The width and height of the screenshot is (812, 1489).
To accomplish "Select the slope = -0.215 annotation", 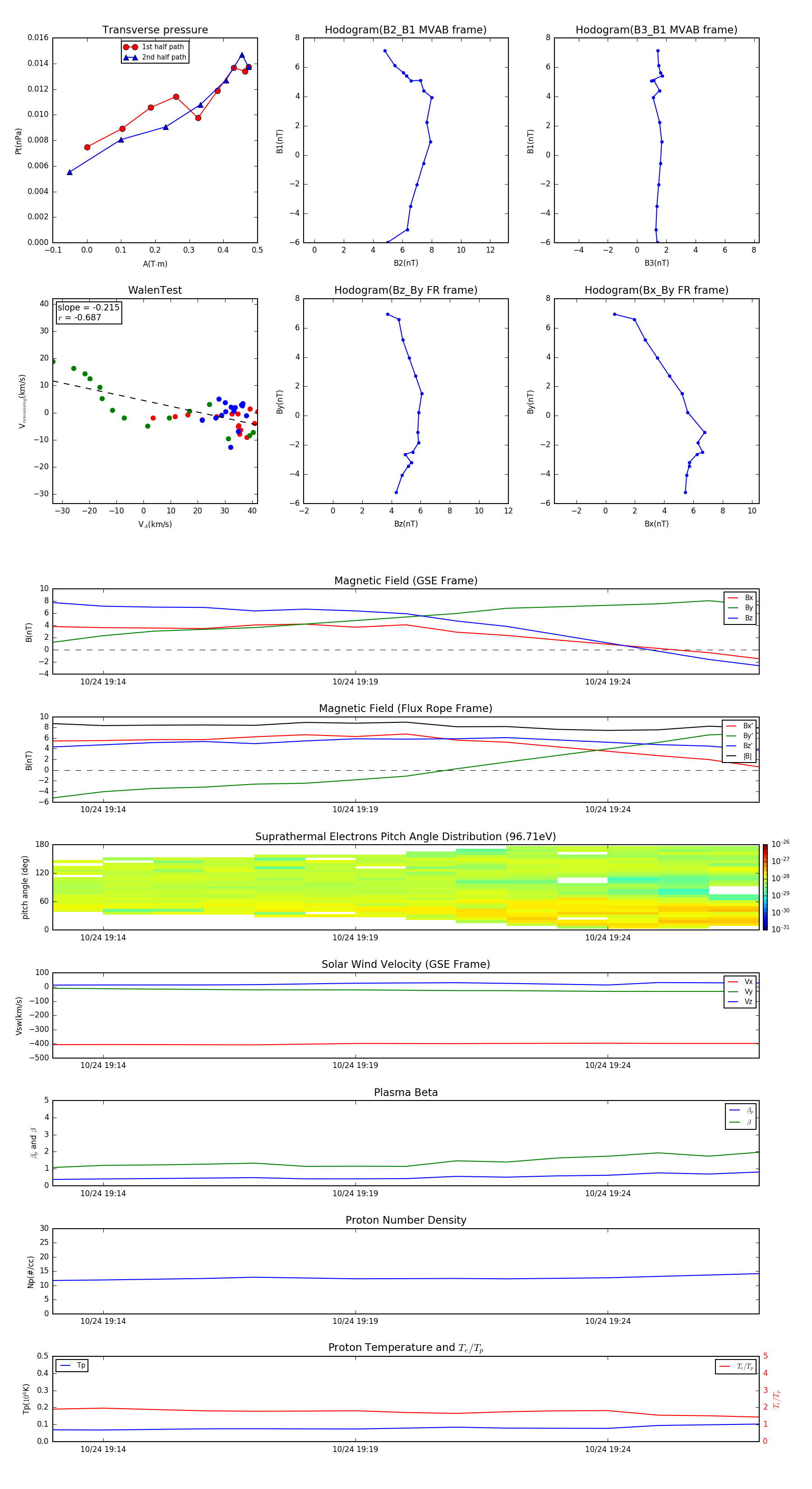I will [88, 308].
